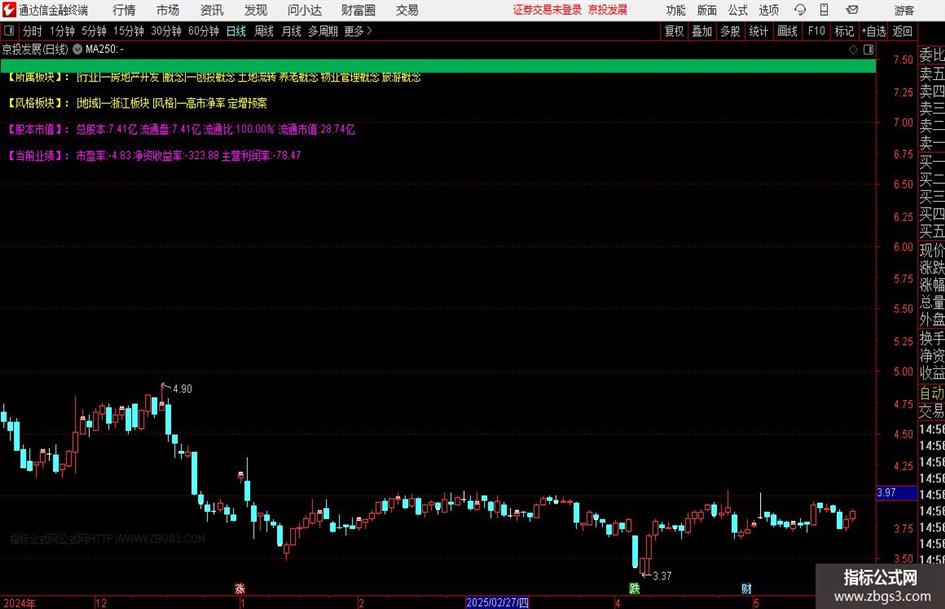945x609 pixels.
Task: Switch to the 60分钟 period tab
Action: tap(203, 31)
